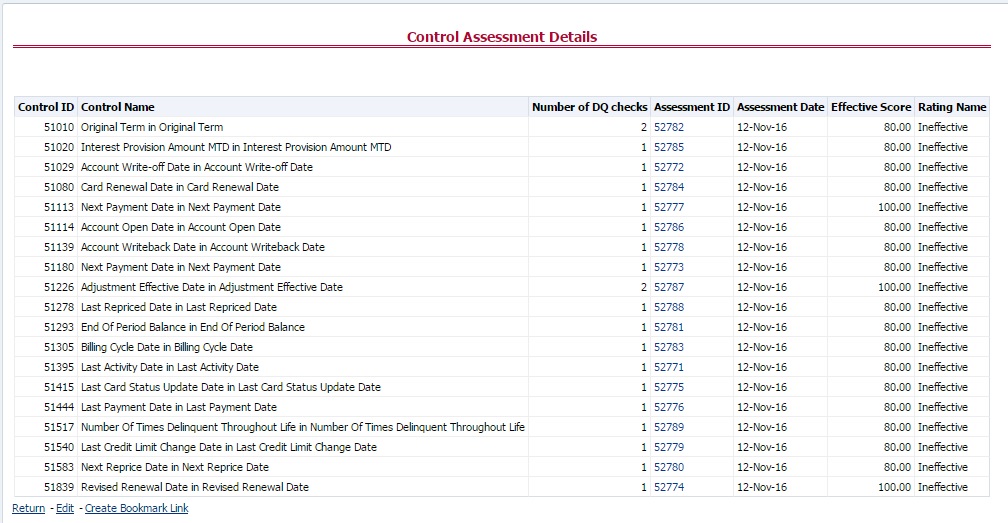Click the Assessment Date column header

pos(780,107)
